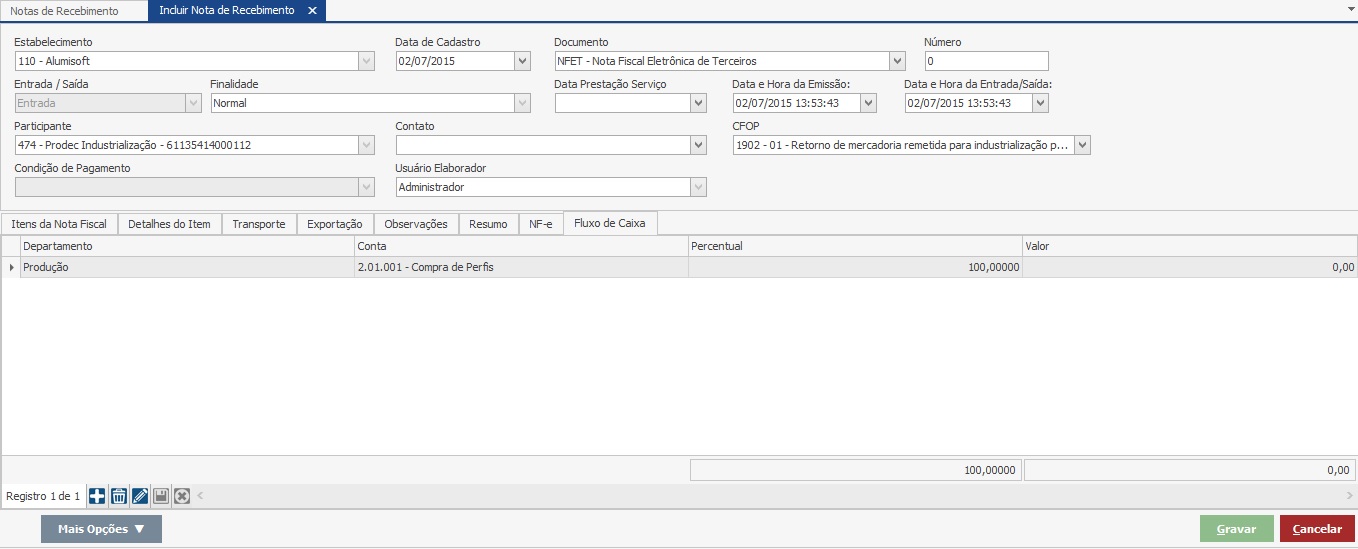This screenshot has width=1358, height=549.
Task: Open the Mais Opções menu button
Action: point(101,529)
